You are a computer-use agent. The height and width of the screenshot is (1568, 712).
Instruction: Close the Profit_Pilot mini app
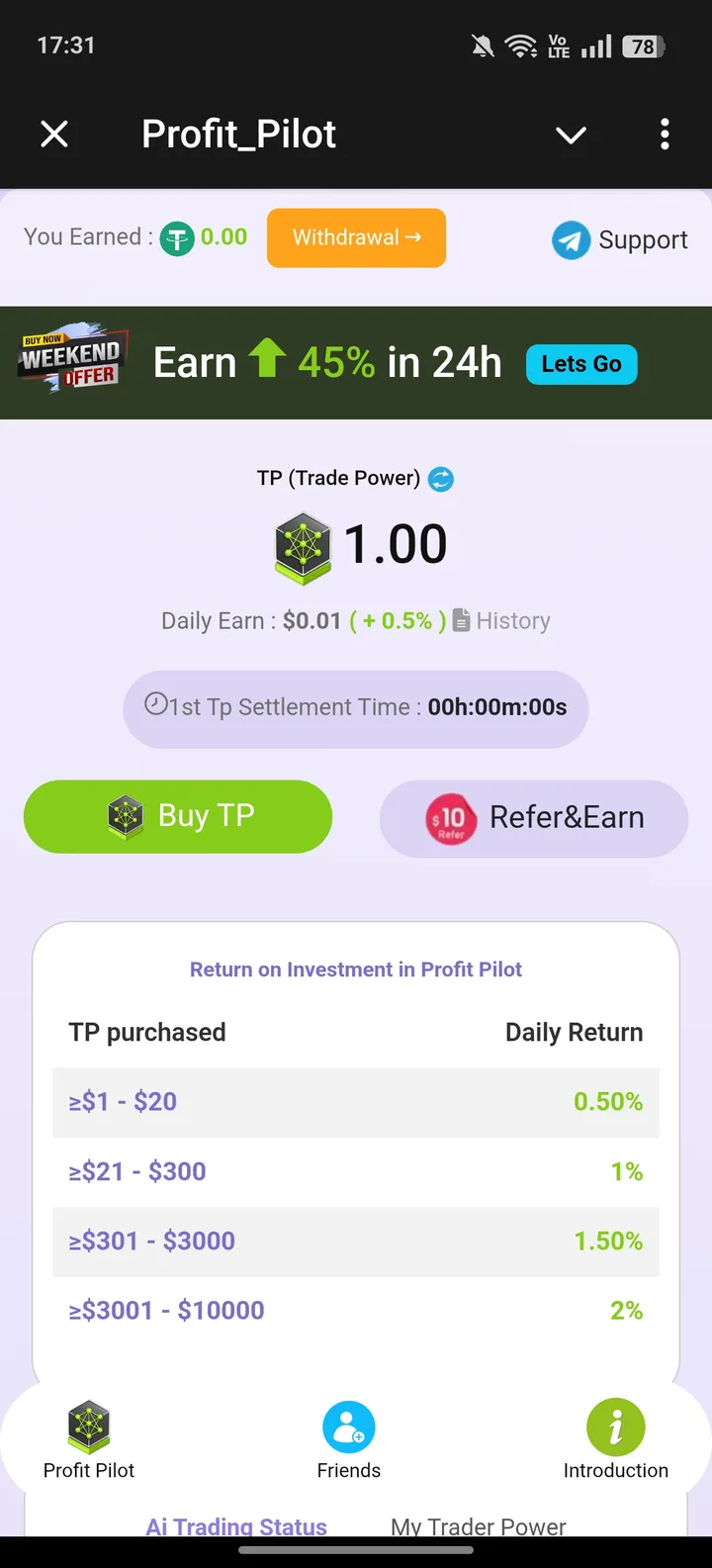click(x=54, y=134)
